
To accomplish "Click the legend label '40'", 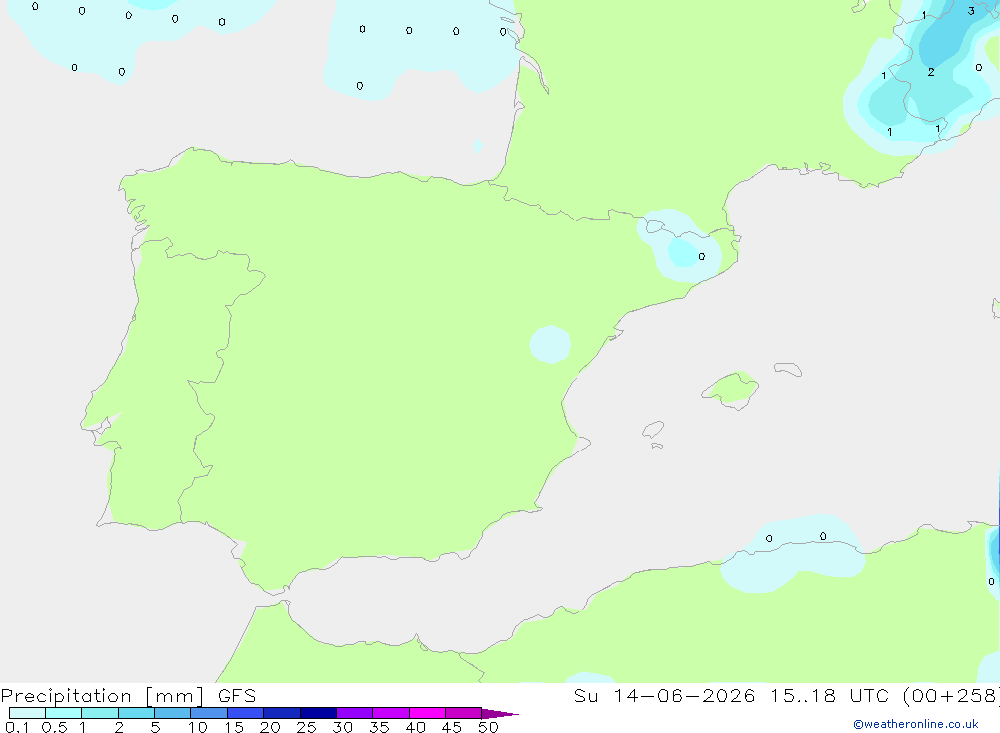I will click(x=416, y=727).
